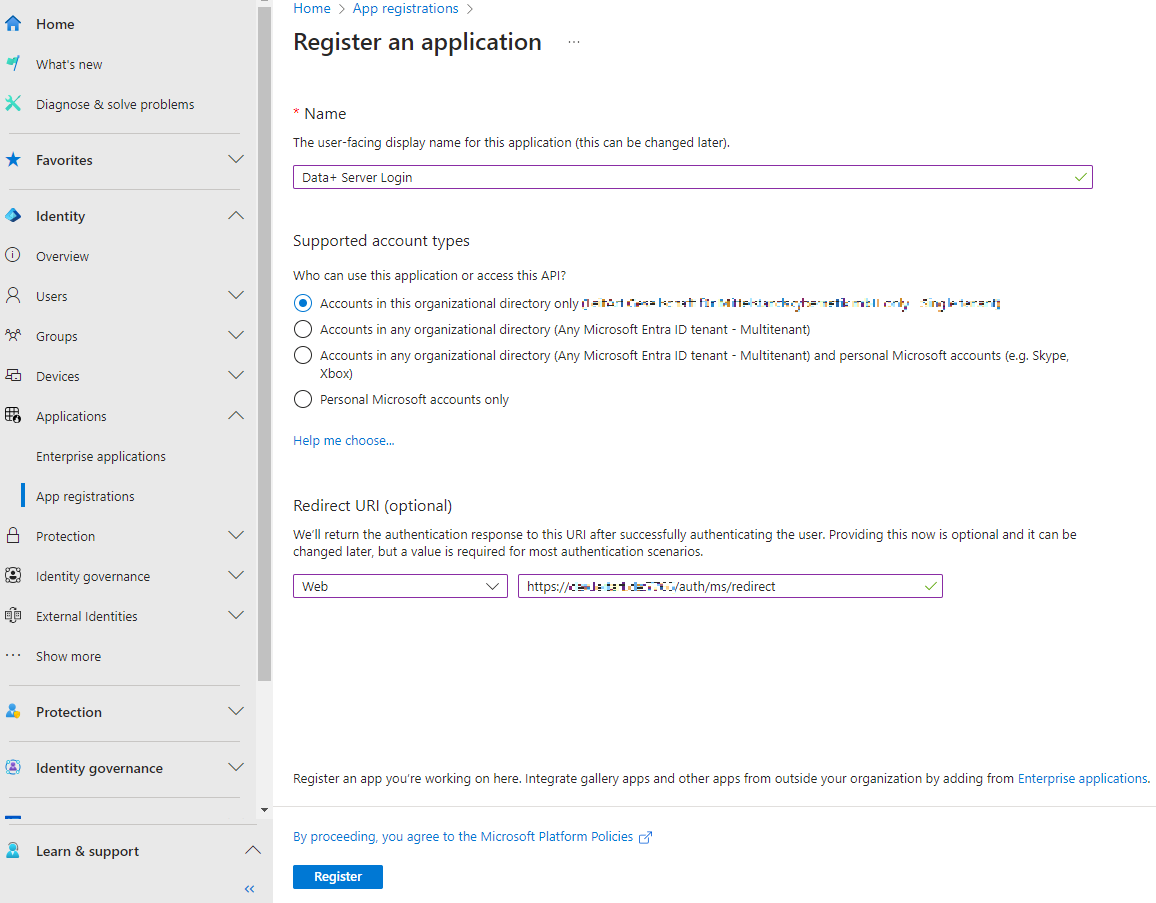Click Show more in sidebar

69,656
